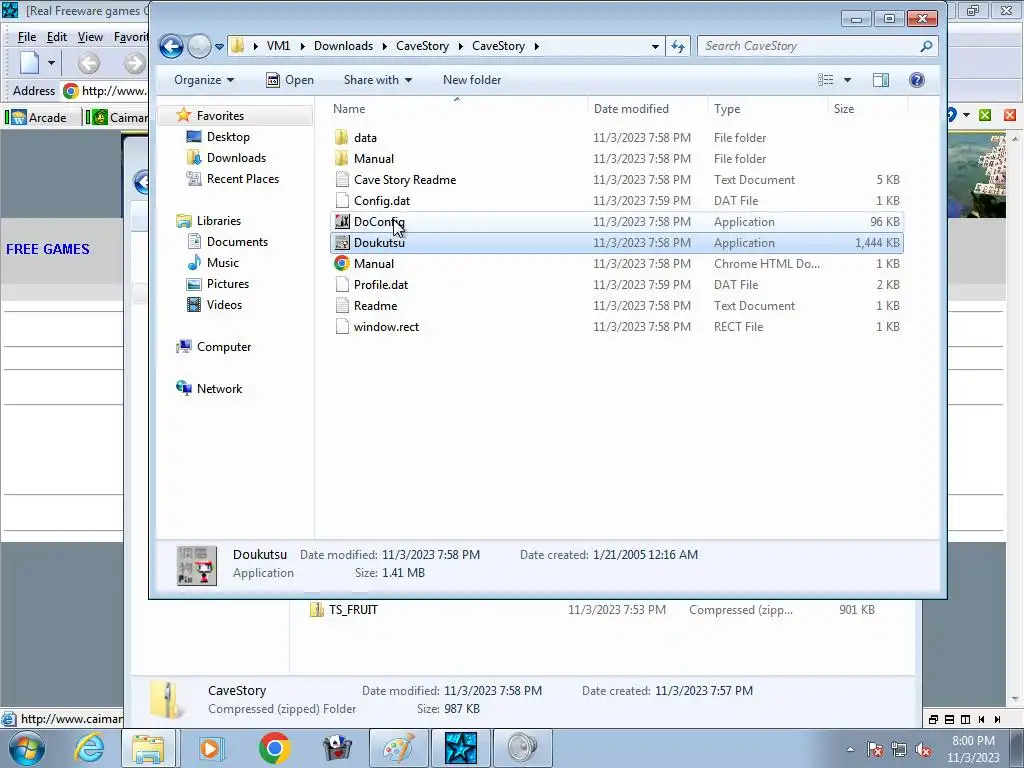Select Favorites in the navigation pane
This screenshot has width=1024, height=768.
pyautogui.click(x=220, y=116)
